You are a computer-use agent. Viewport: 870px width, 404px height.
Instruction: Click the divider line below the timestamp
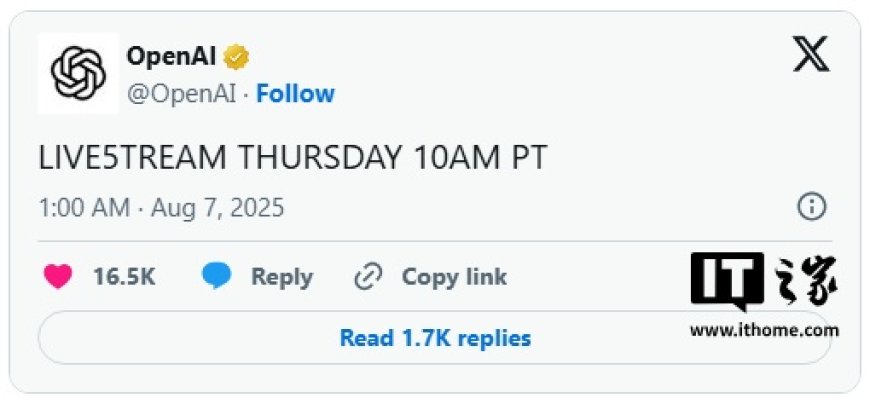click(434, 241)
